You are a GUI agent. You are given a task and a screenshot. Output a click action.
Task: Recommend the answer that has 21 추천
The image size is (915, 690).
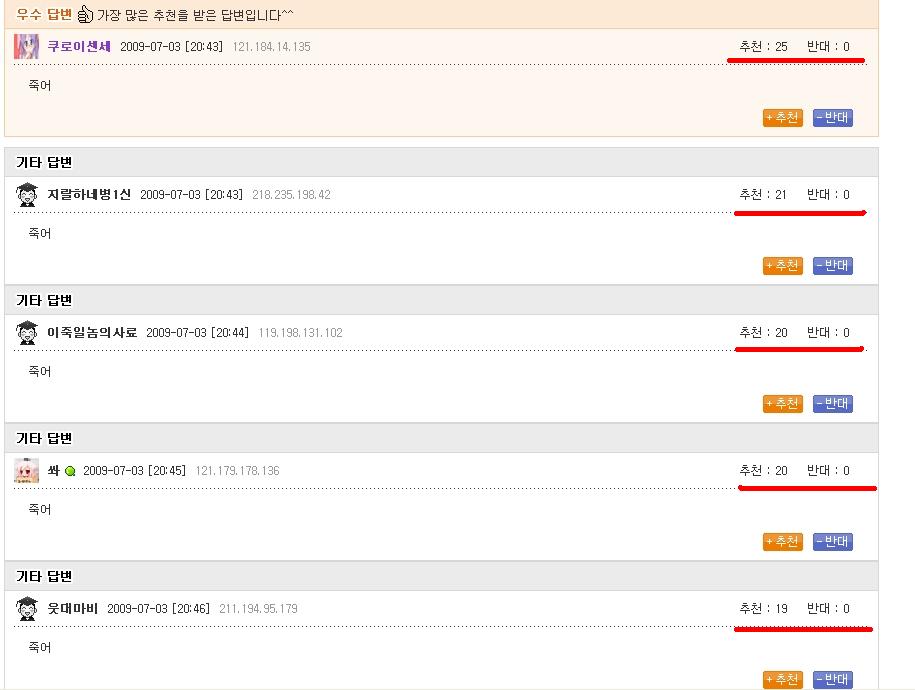[x=782, y=266]
